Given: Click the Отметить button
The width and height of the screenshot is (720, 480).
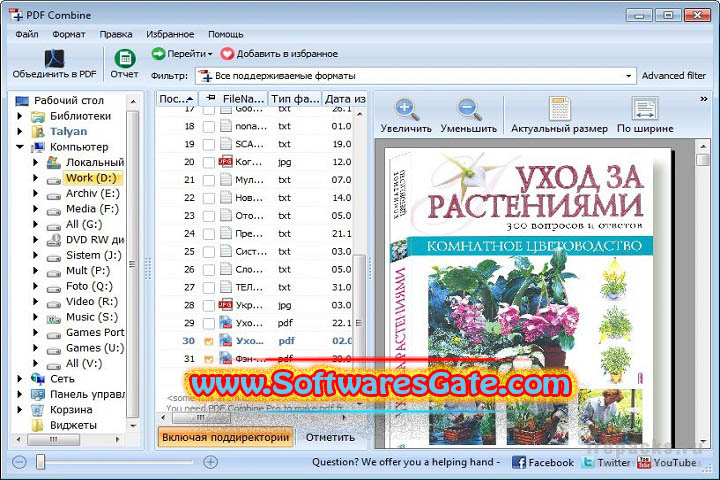Looking at the screenshot, I should point(330,437).
